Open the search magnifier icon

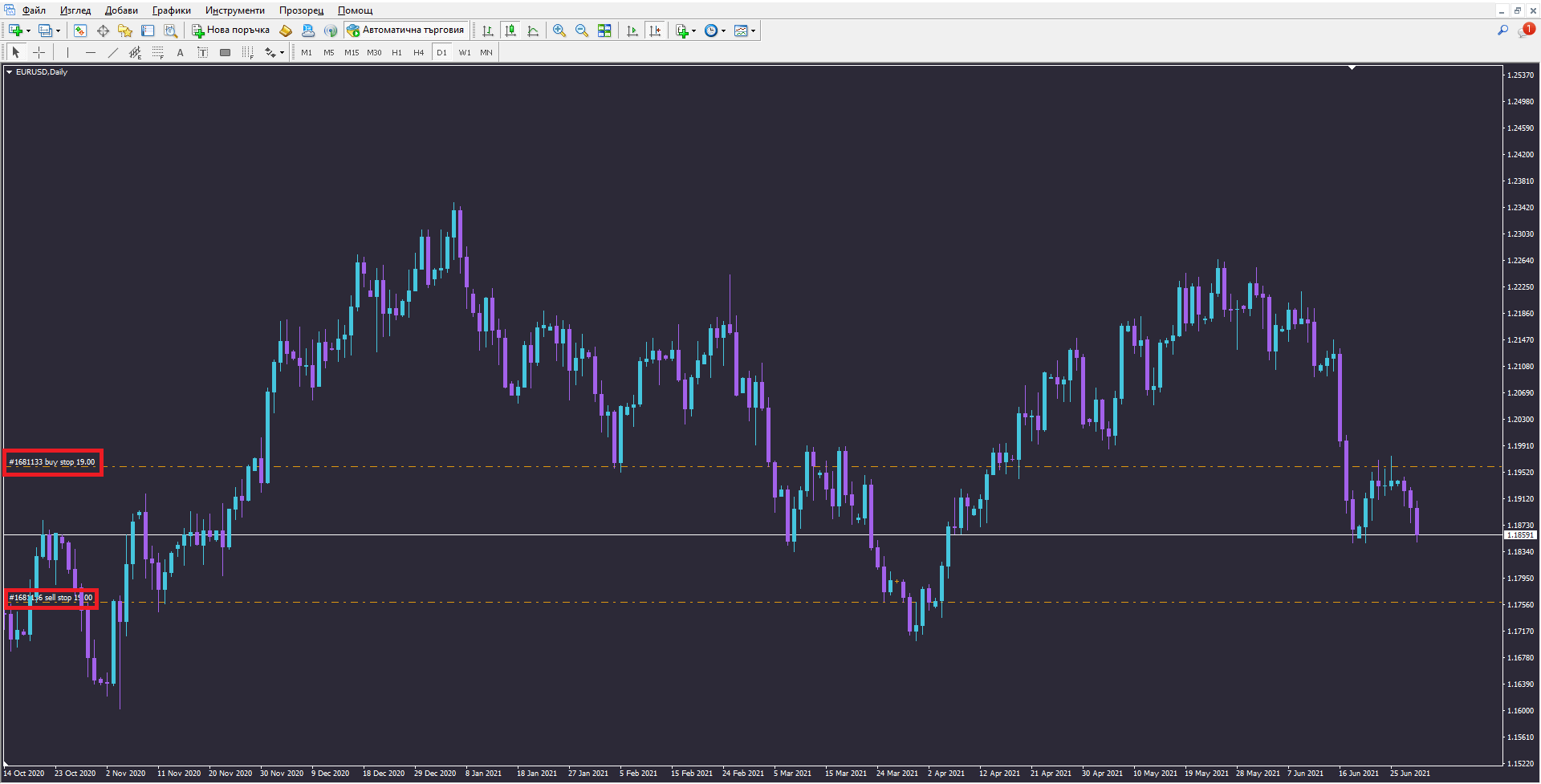pos(1502,30)
